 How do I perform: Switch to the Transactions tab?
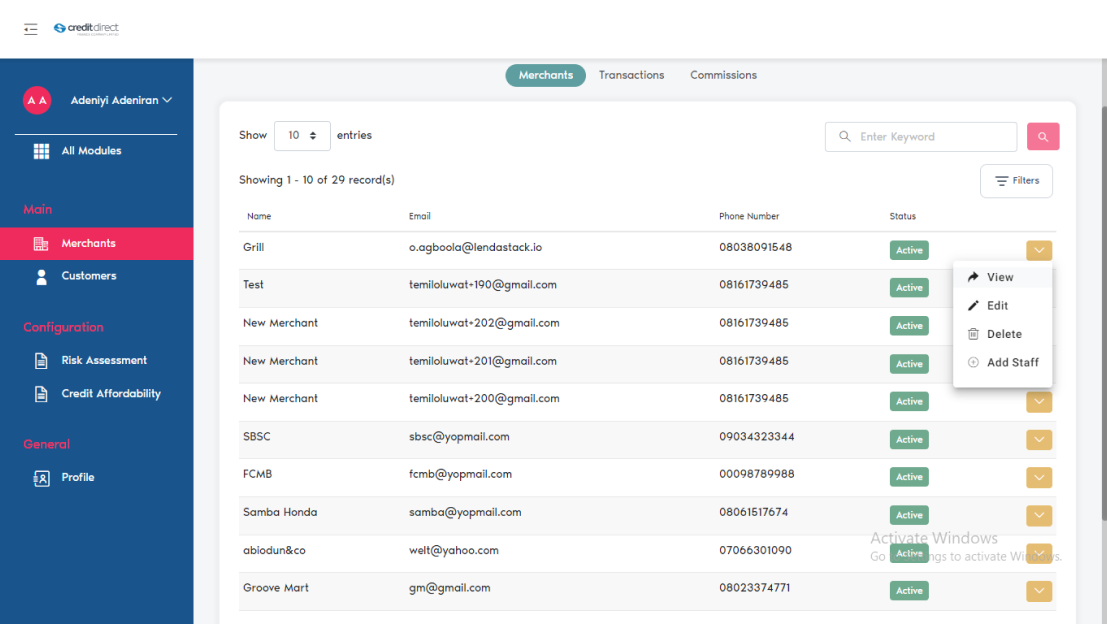631,75
